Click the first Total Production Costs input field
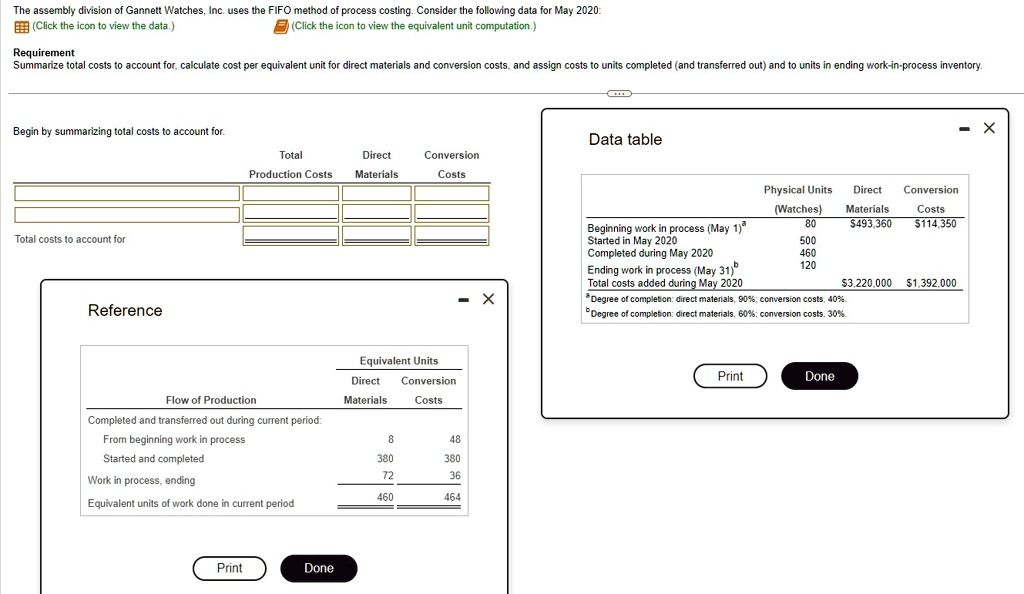 point(290,191)
